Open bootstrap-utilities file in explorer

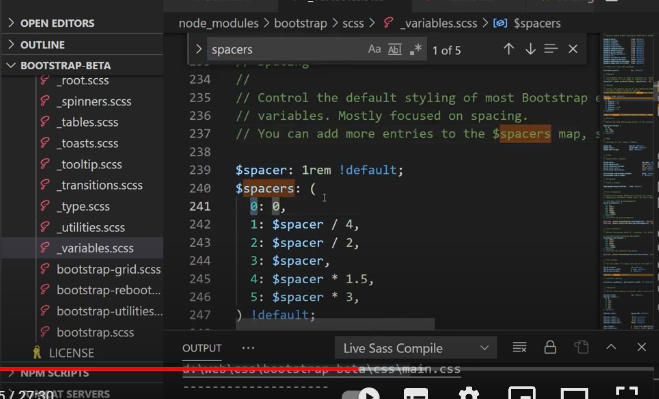click(x=109, y=312)
